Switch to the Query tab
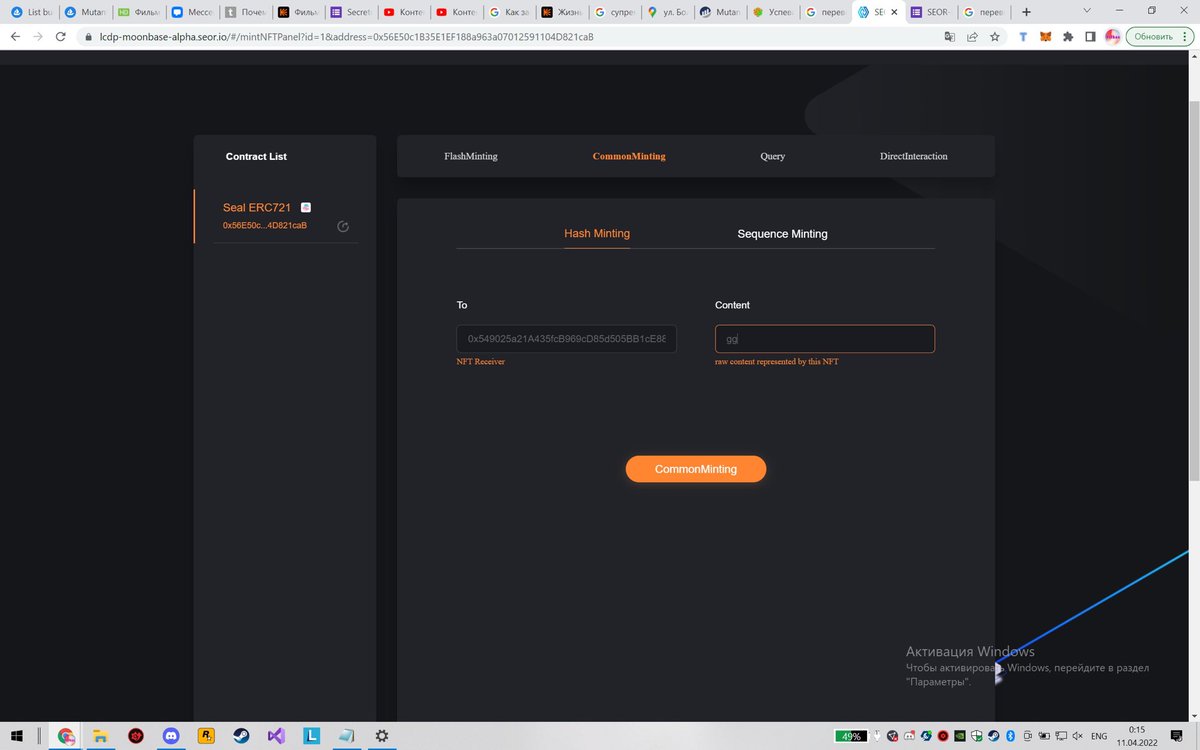This screenshot has width=1200, height=750. pos(772,156)
